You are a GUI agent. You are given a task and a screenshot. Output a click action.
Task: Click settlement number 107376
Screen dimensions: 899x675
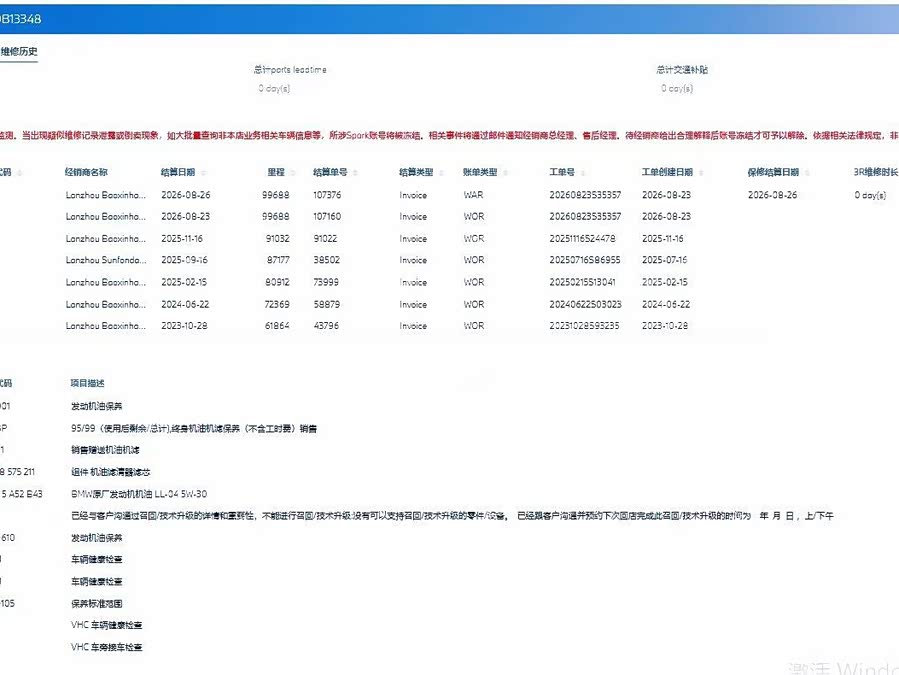327,195
